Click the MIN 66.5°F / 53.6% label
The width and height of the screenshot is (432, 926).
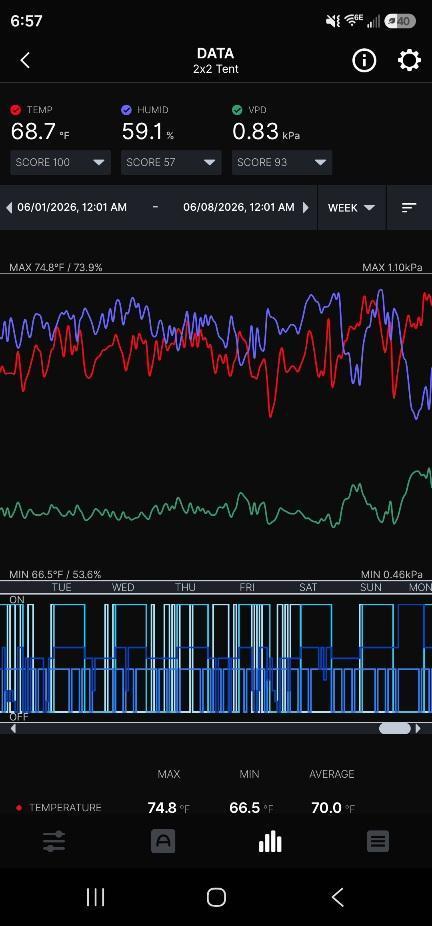coord(55,574)
